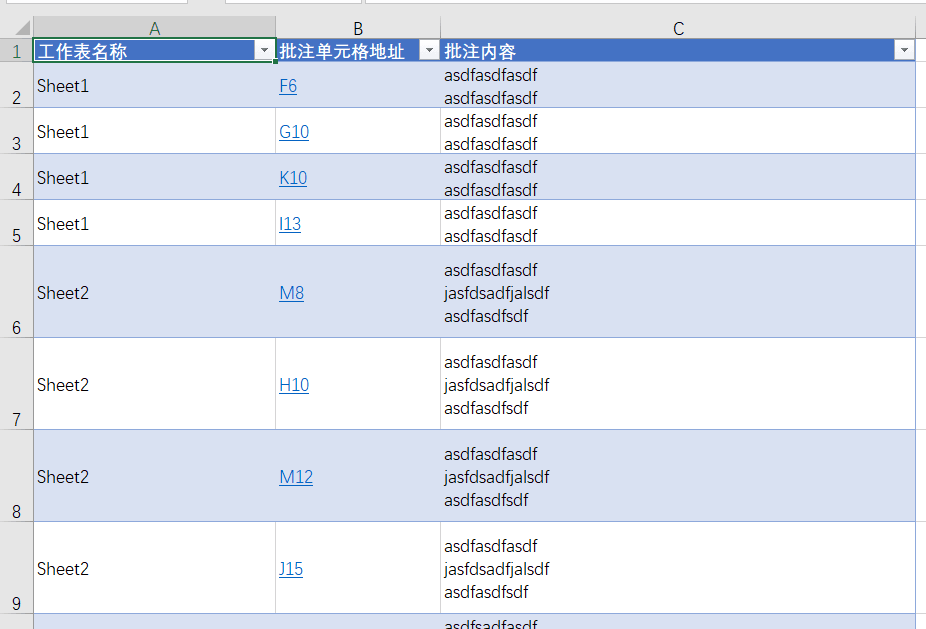Open the J15 hyperlink

tap(291, 570)
